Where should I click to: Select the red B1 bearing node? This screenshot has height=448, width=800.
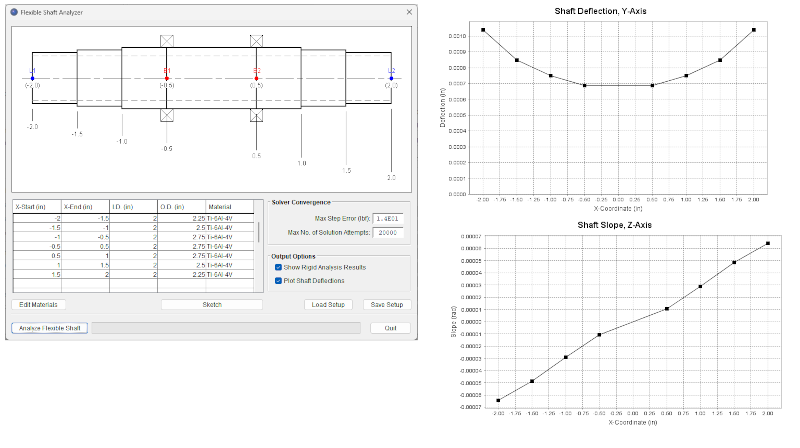click(x=168, y=77)
